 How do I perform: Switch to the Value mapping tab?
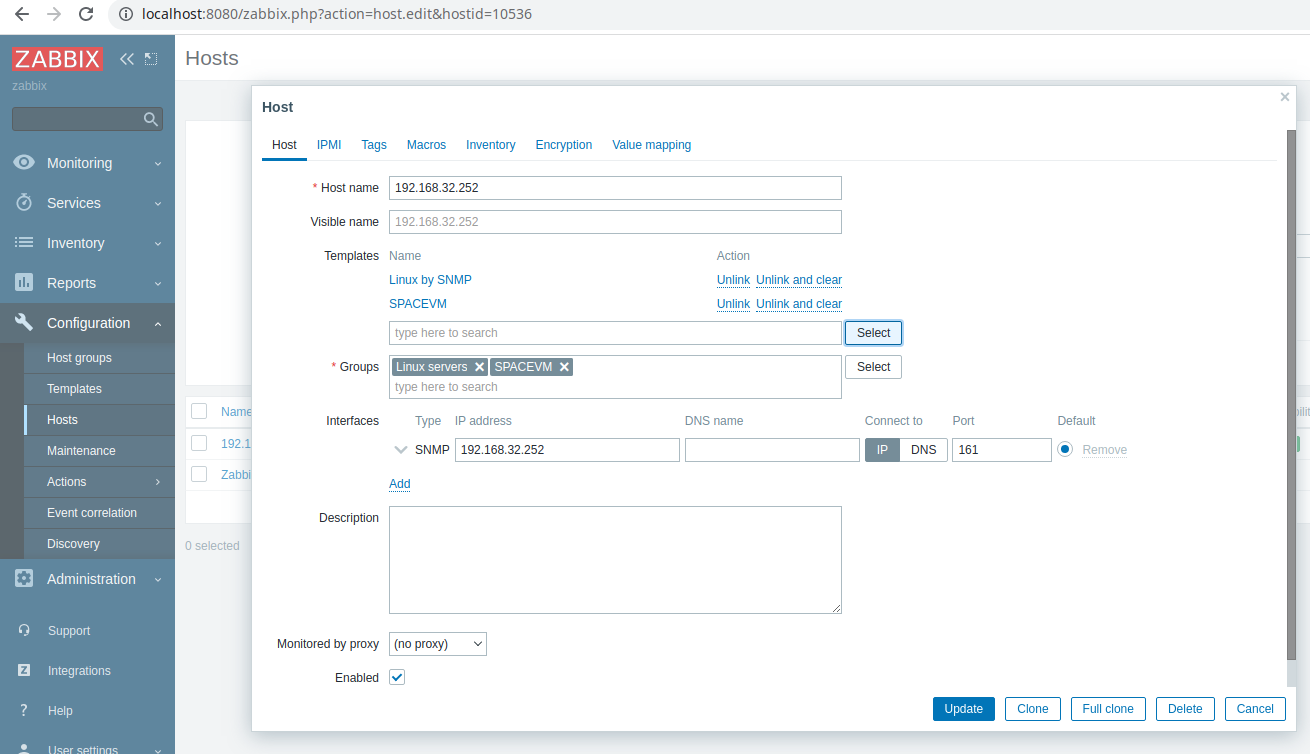[x=652, y=145]
